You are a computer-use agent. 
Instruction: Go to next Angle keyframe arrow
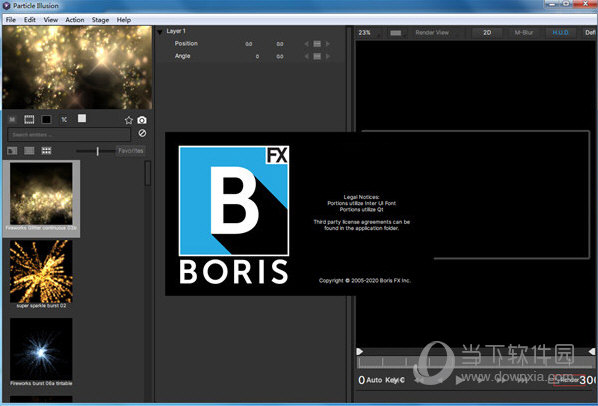(328, 56)
